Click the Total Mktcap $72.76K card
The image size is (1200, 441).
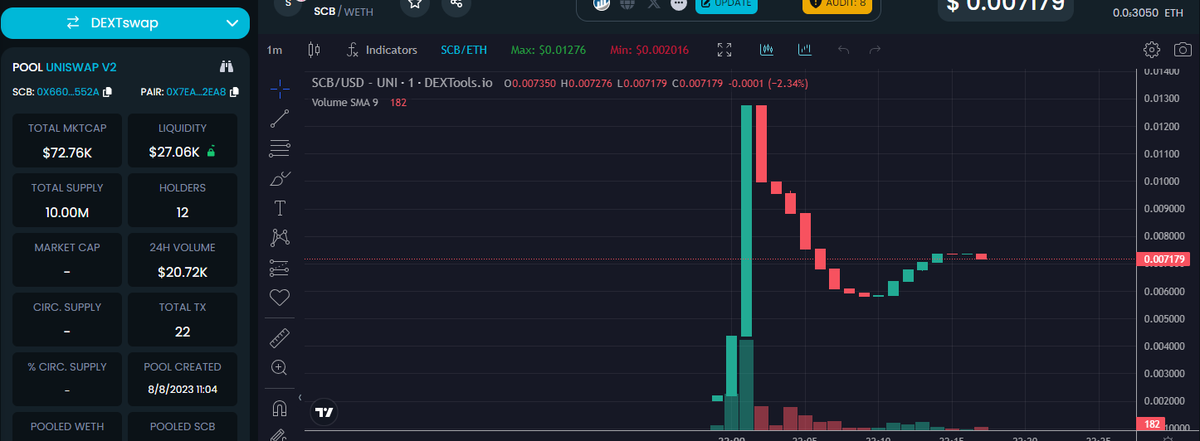coord(68,141)
